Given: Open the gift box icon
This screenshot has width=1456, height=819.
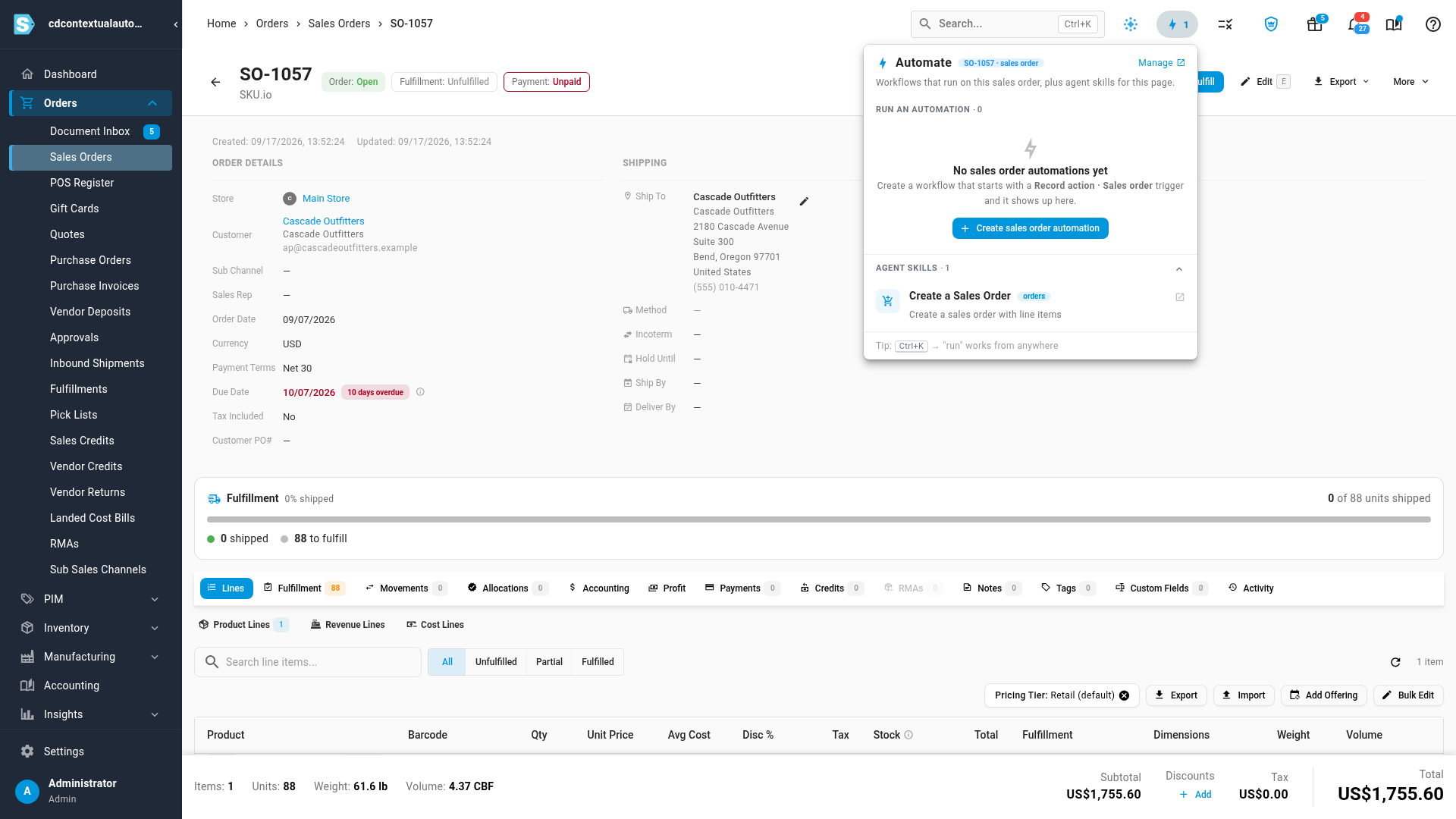Looking at the screenshot, I should tap(1315, 24).
